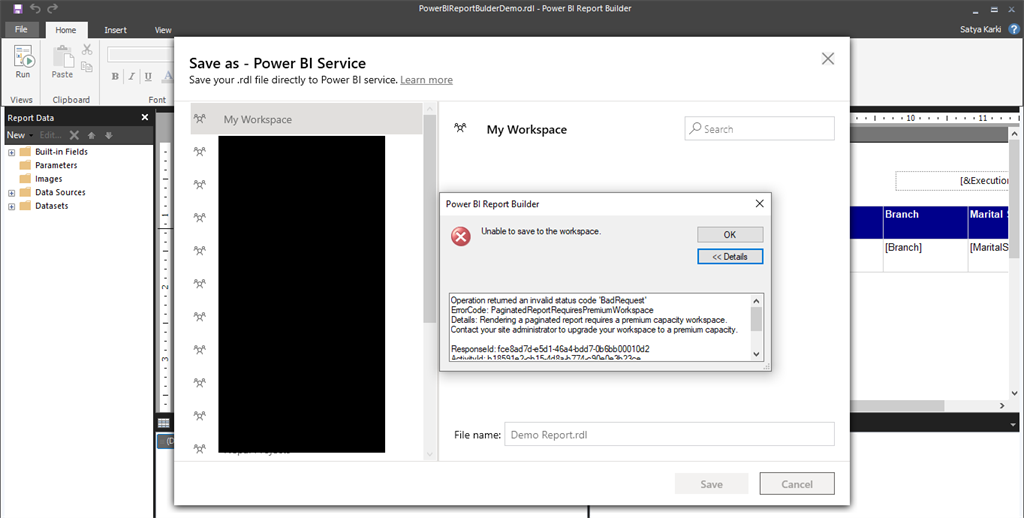The height and width of the screenshot is (518, 1024).
Task: Collapse the error details with Details button
Action: pos(729,257)
